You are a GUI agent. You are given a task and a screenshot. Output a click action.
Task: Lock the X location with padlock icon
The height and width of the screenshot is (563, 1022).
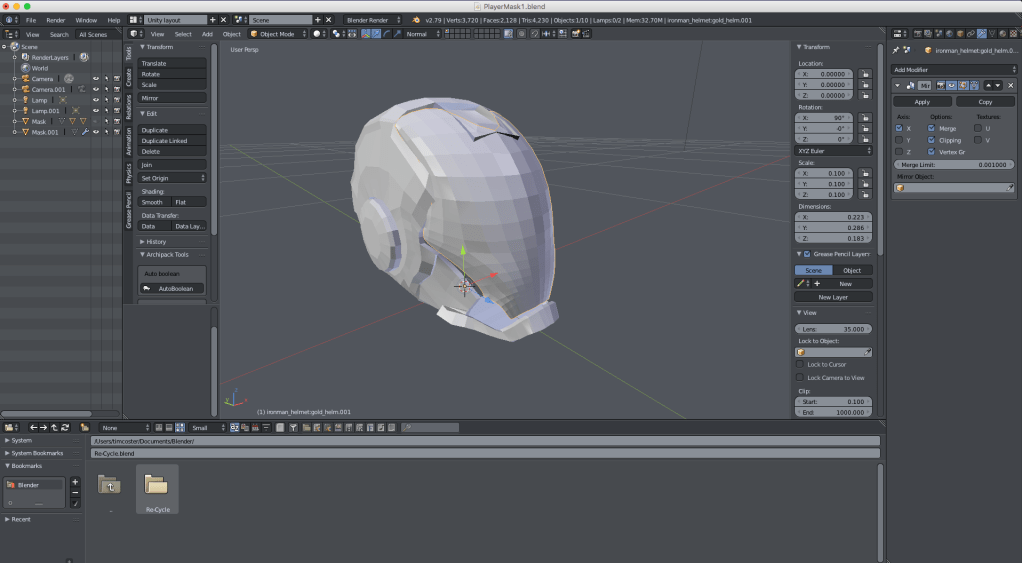coord(864,74)
